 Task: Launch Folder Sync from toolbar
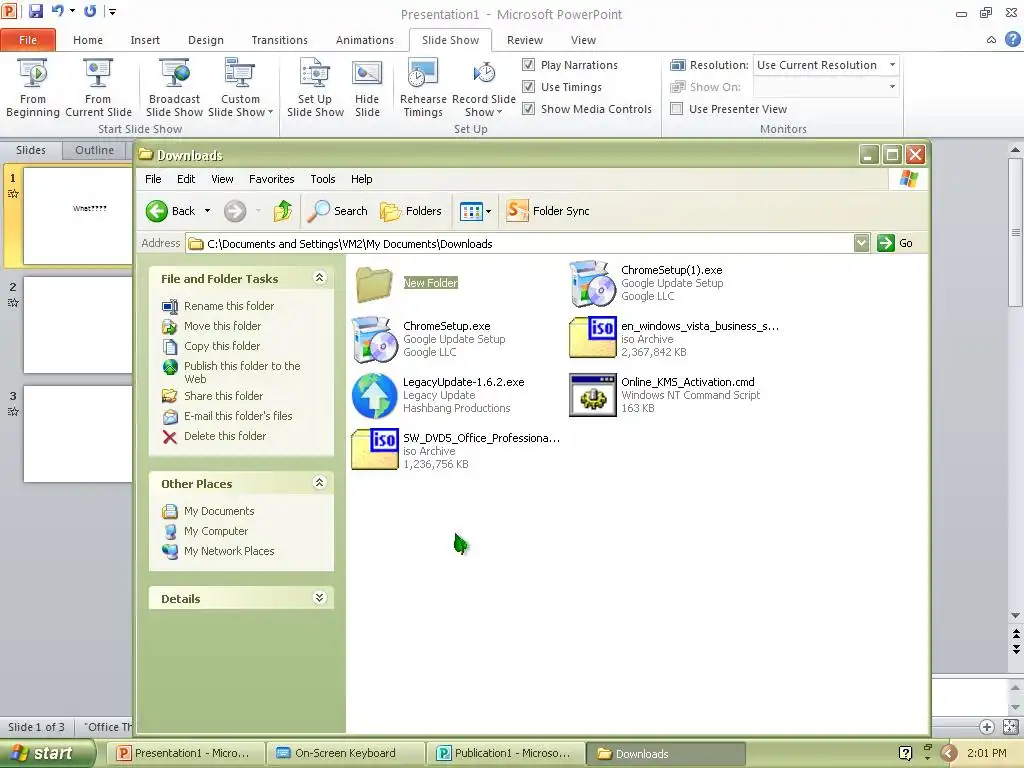click(x=548, y=211)
